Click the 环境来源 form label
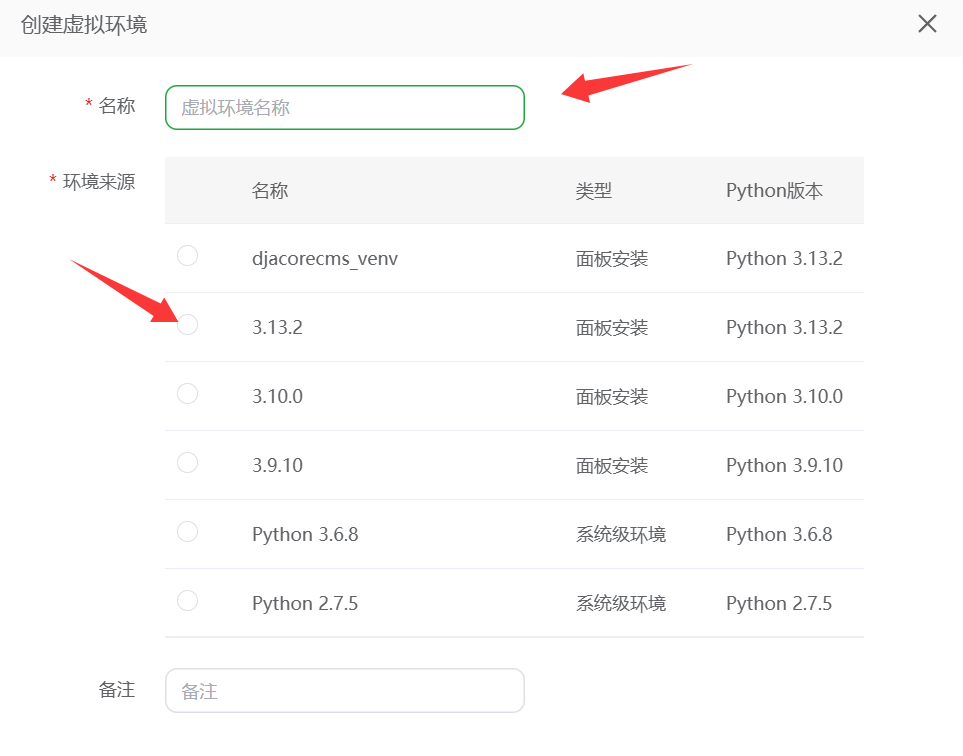Screen dimensions: 963x756 pyautogui.click(x=99, y=182)
